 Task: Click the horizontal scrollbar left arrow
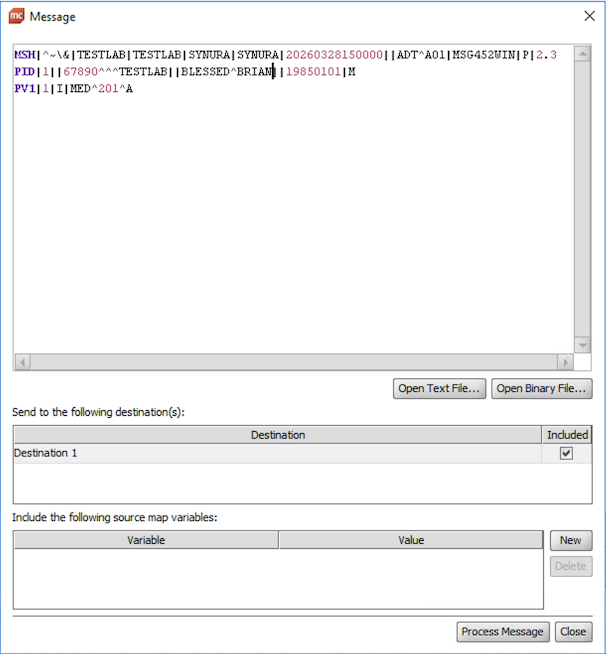23,362
